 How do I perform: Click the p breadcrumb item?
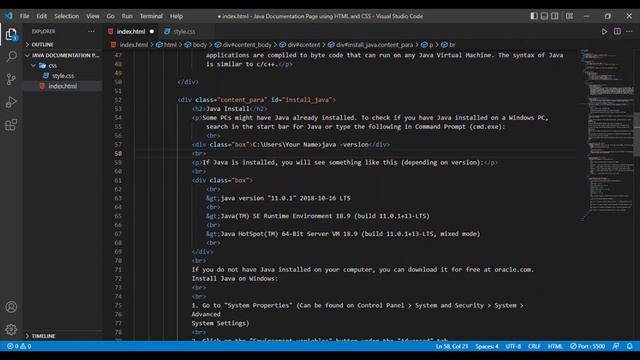[x=427, y=45]
